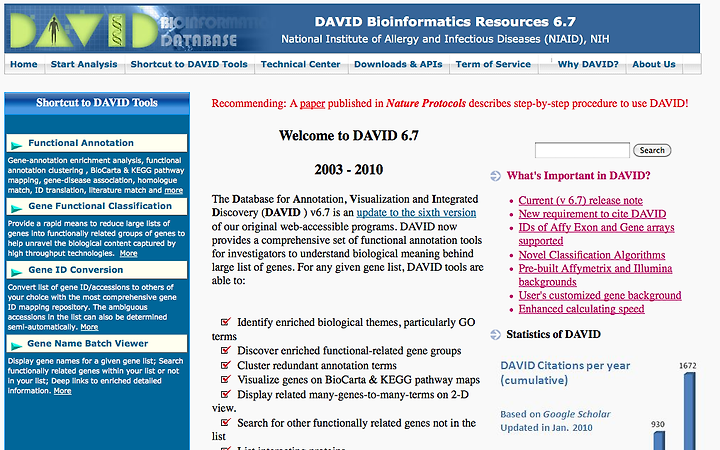The height and width of the screenshot is (450, 720).
Task: Click green arrow icon beside Gene ID Conversion
Action: pyautogui.click(x=17, y=272)
